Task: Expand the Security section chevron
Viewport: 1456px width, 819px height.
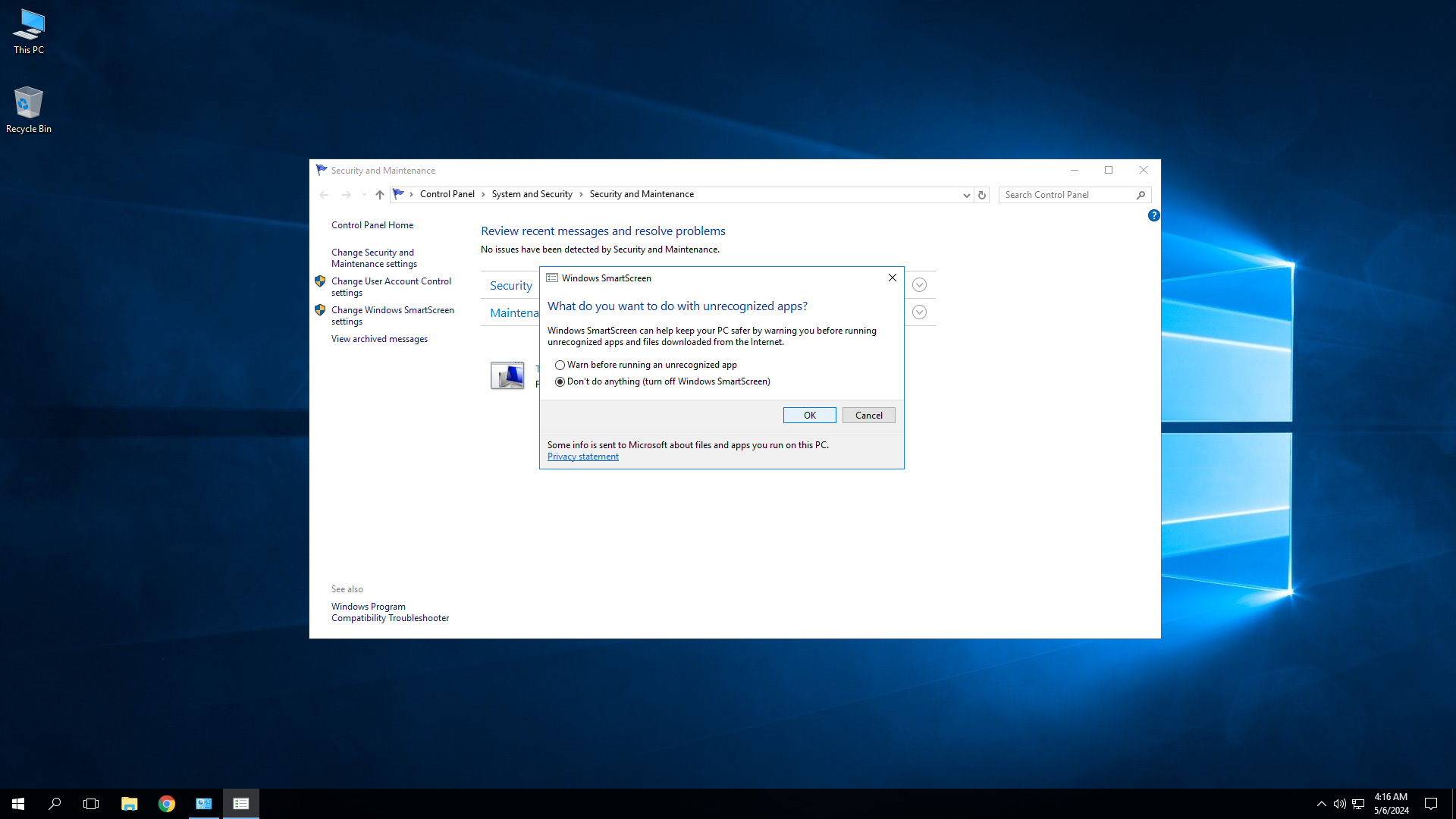Action: point(919,285)
